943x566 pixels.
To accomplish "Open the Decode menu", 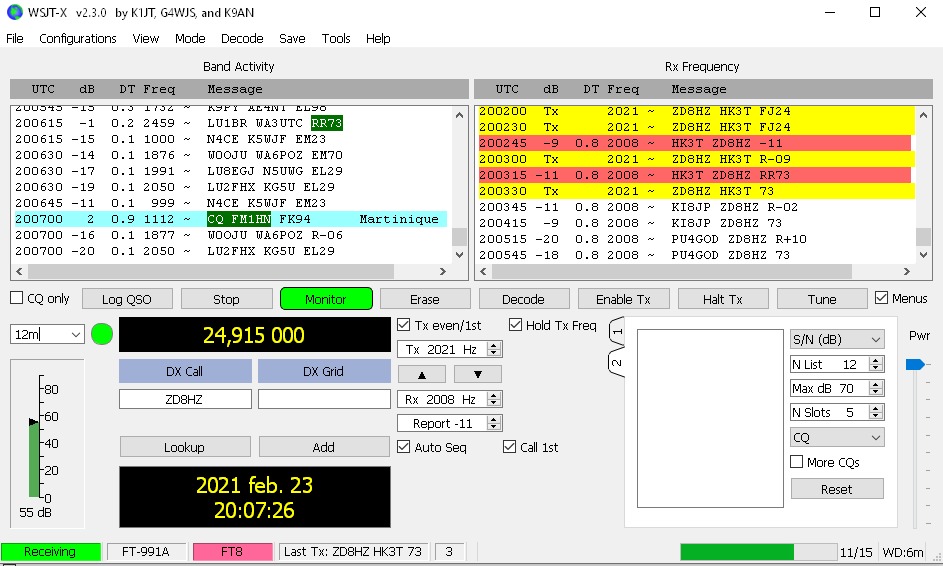I will 242,39.
